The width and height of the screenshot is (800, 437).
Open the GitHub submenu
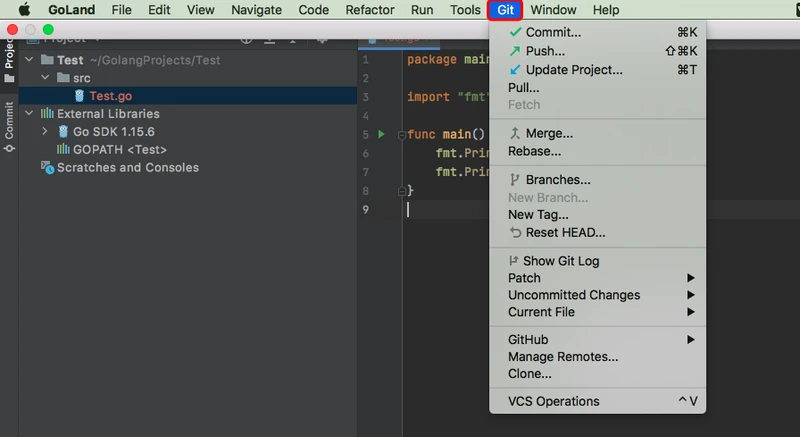coord(597,340)
